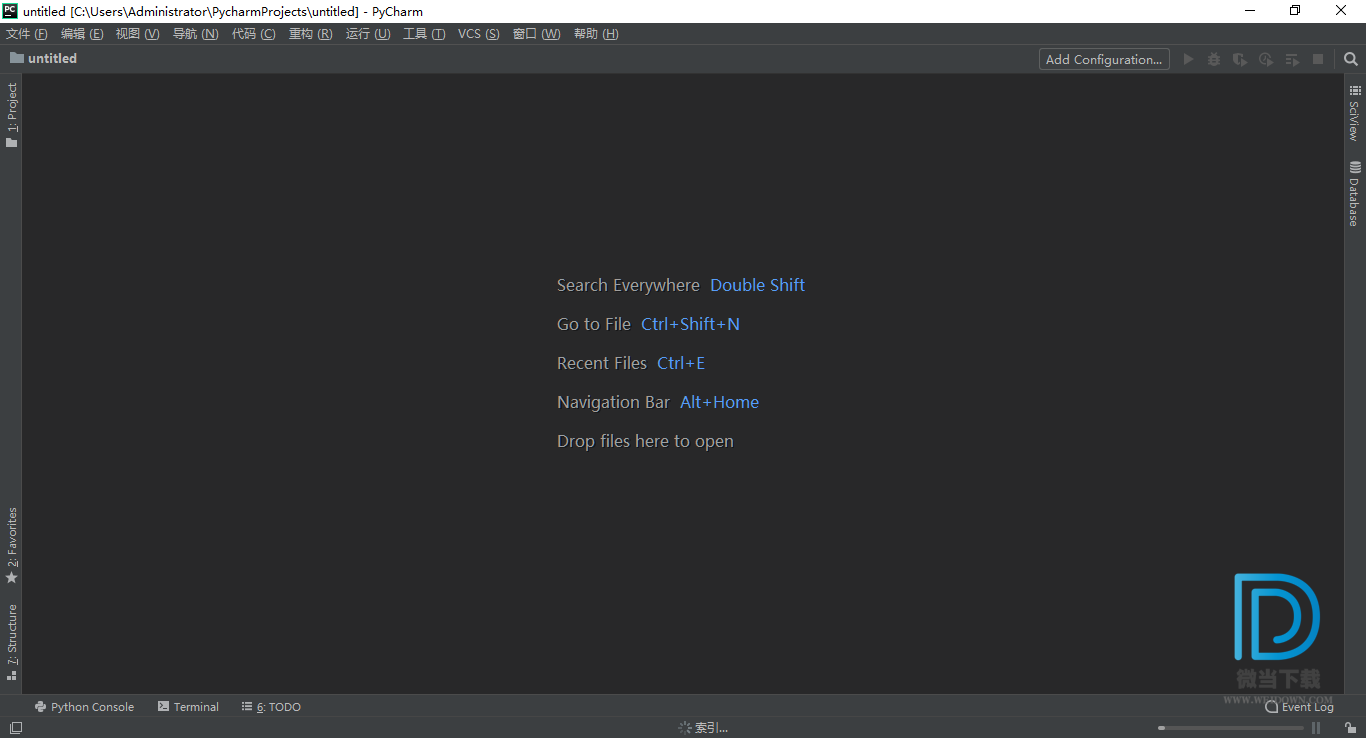Click the Drop files here to open text
The height and width of the screenshot is (738, 1366).
[x=645, y=441]
